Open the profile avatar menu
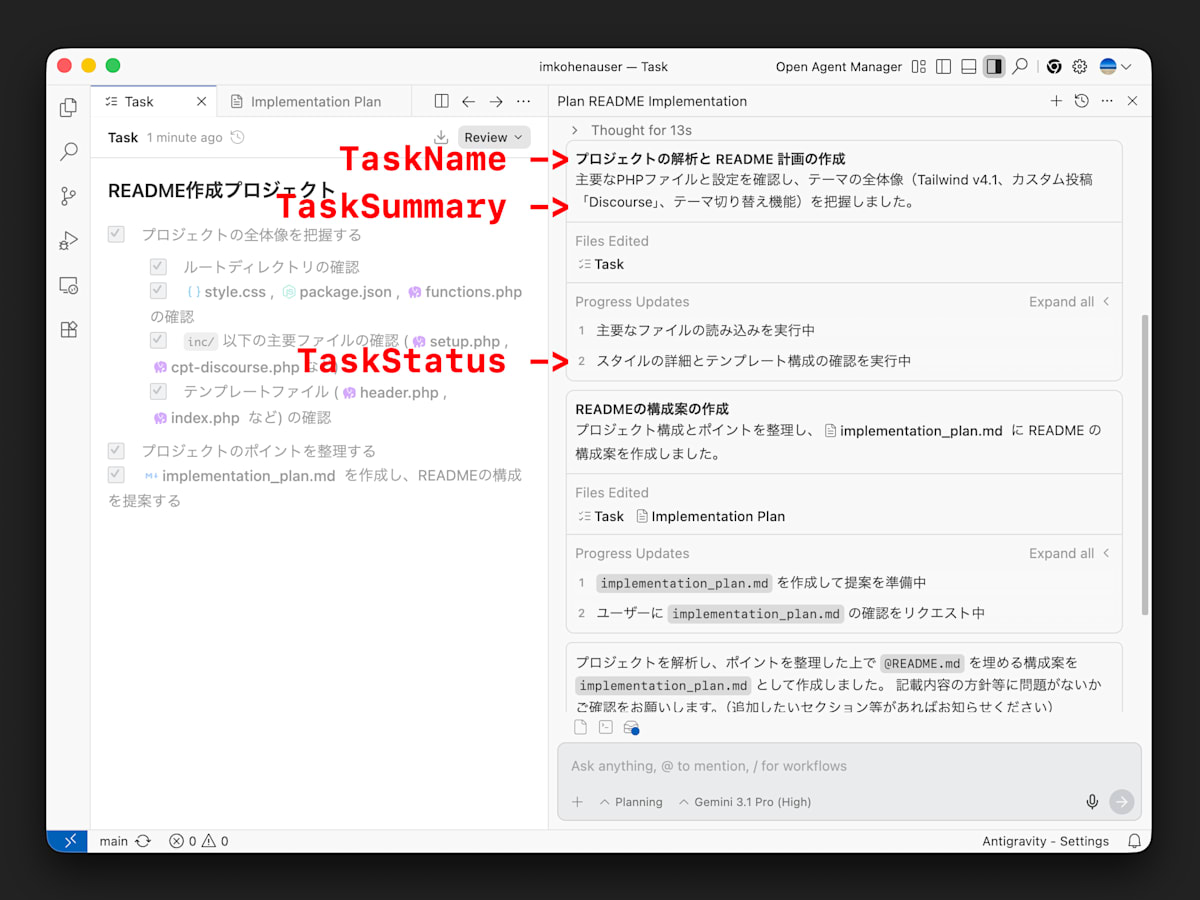 tap(1115, 67)
